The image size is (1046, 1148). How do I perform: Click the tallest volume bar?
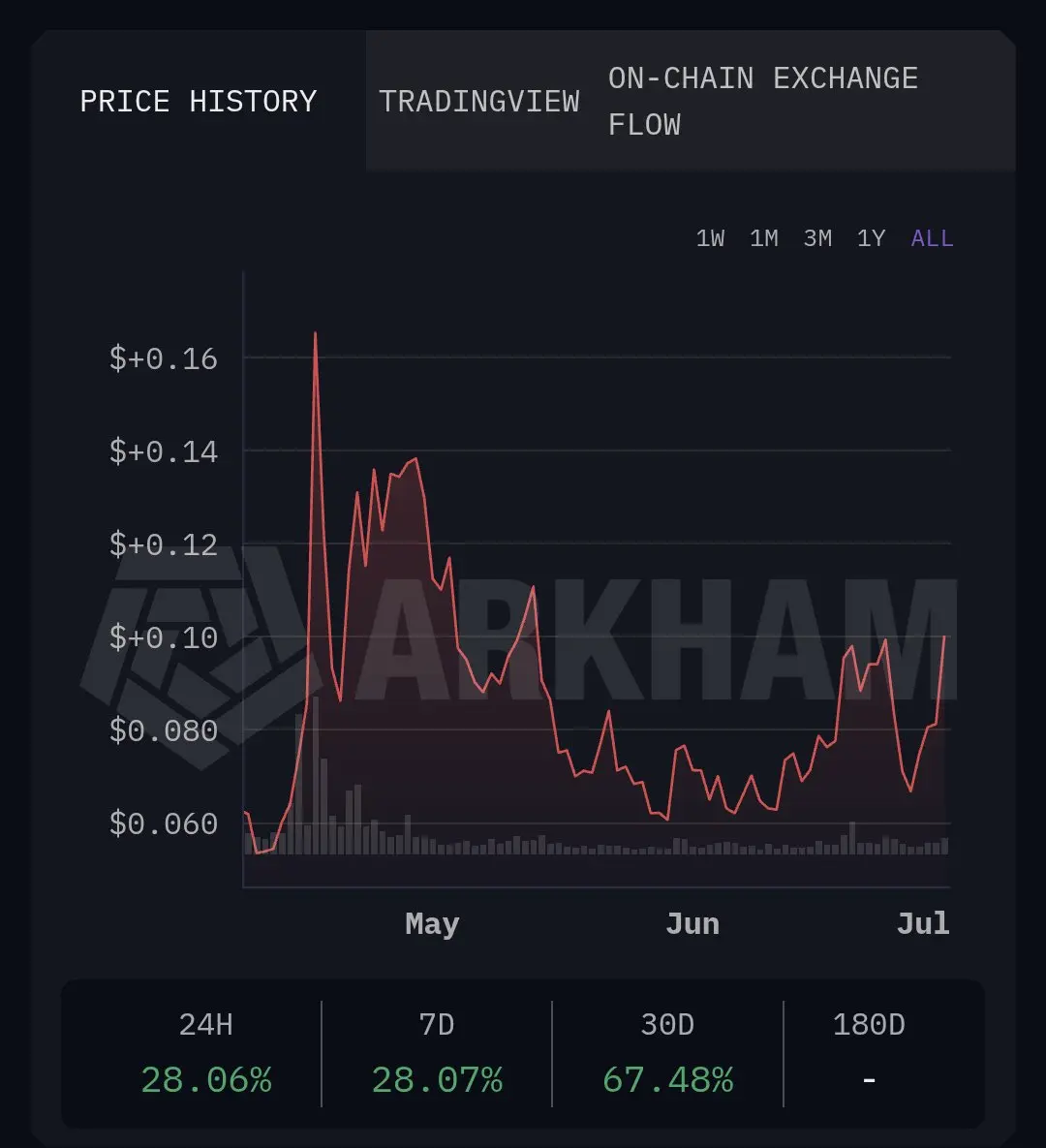(x=316, y=775)
